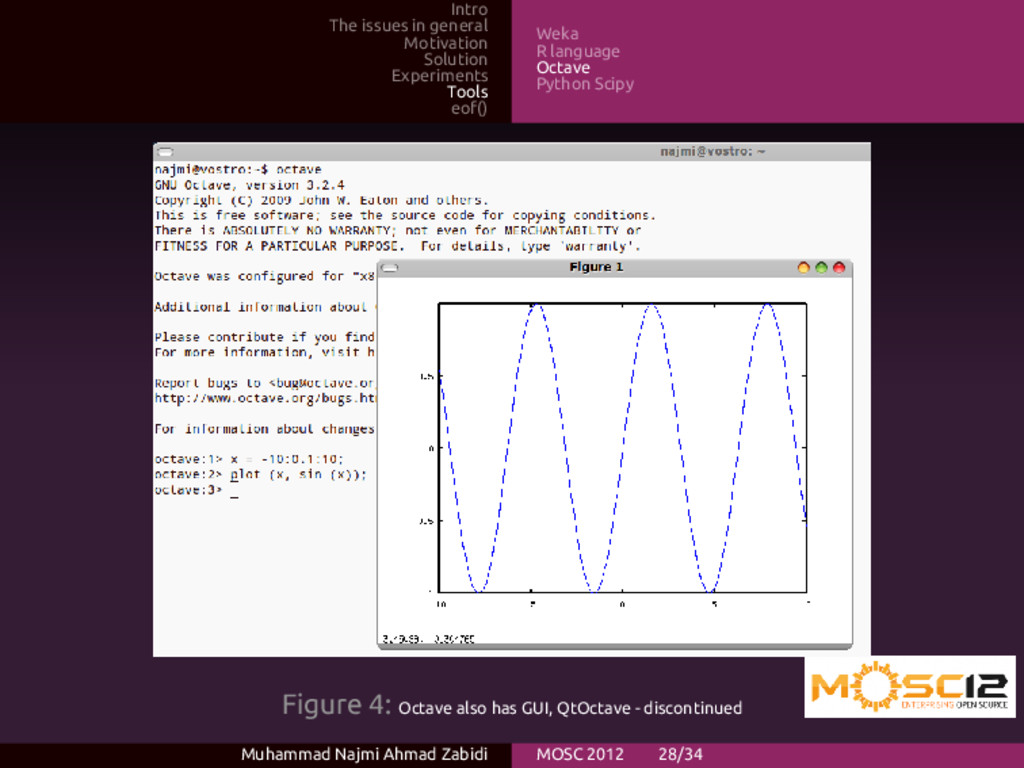Click the 'For information about changes' line

(x=264, y=428)
